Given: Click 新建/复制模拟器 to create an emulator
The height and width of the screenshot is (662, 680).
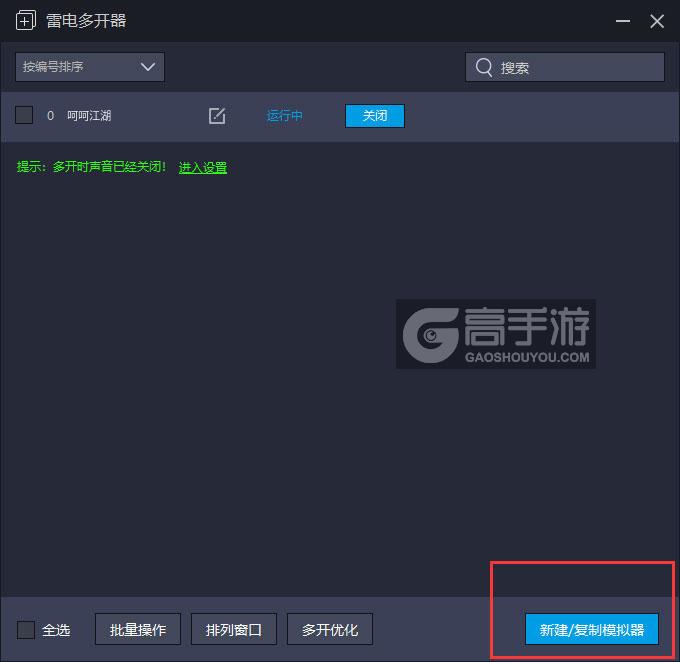Looking at the screenshot, I should pos(592,629).
